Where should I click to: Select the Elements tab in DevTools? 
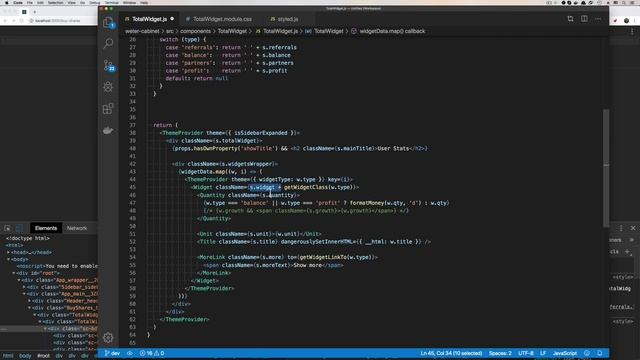point(46,228)
